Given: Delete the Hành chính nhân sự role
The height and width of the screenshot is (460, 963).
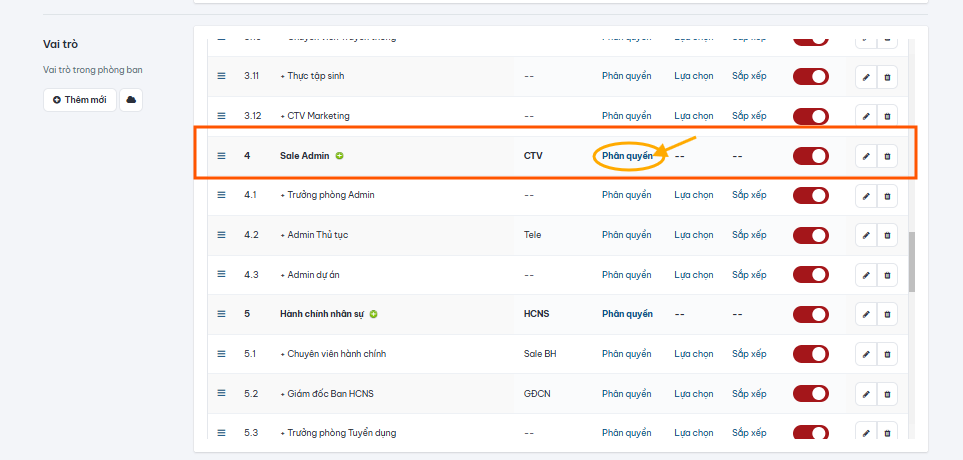Looking at the screenshot, I should 887,314.
